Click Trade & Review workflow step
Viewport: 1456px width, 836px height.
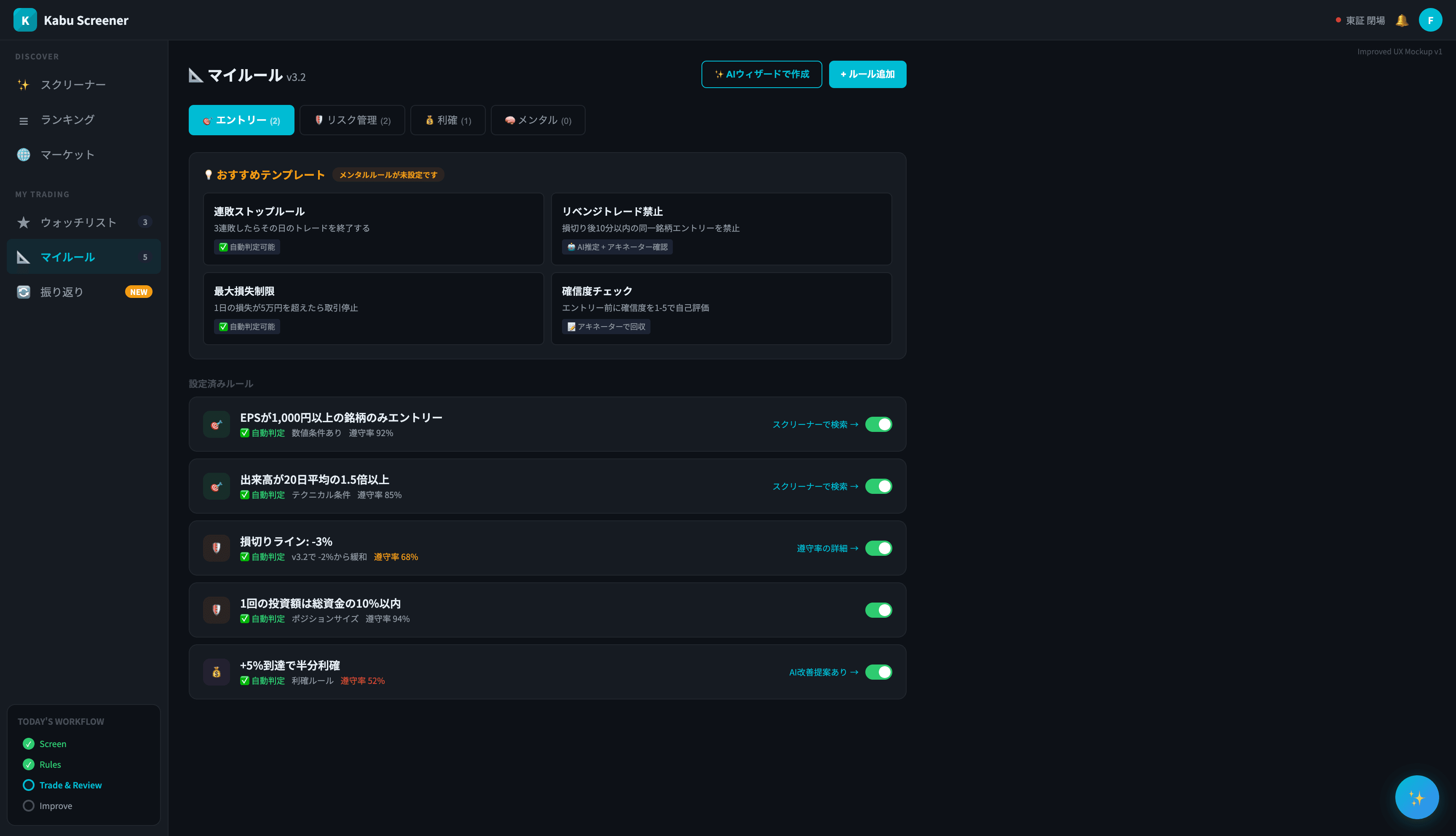point(70,785)
